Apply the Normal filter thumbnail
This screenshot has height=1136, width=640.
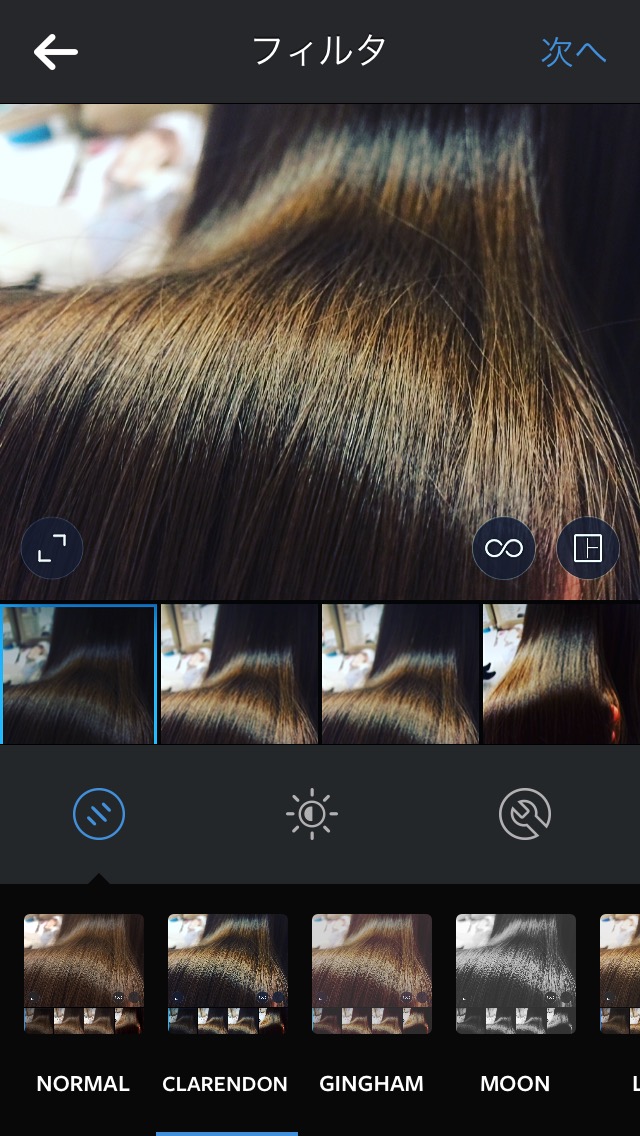click(x=84, y=973)
